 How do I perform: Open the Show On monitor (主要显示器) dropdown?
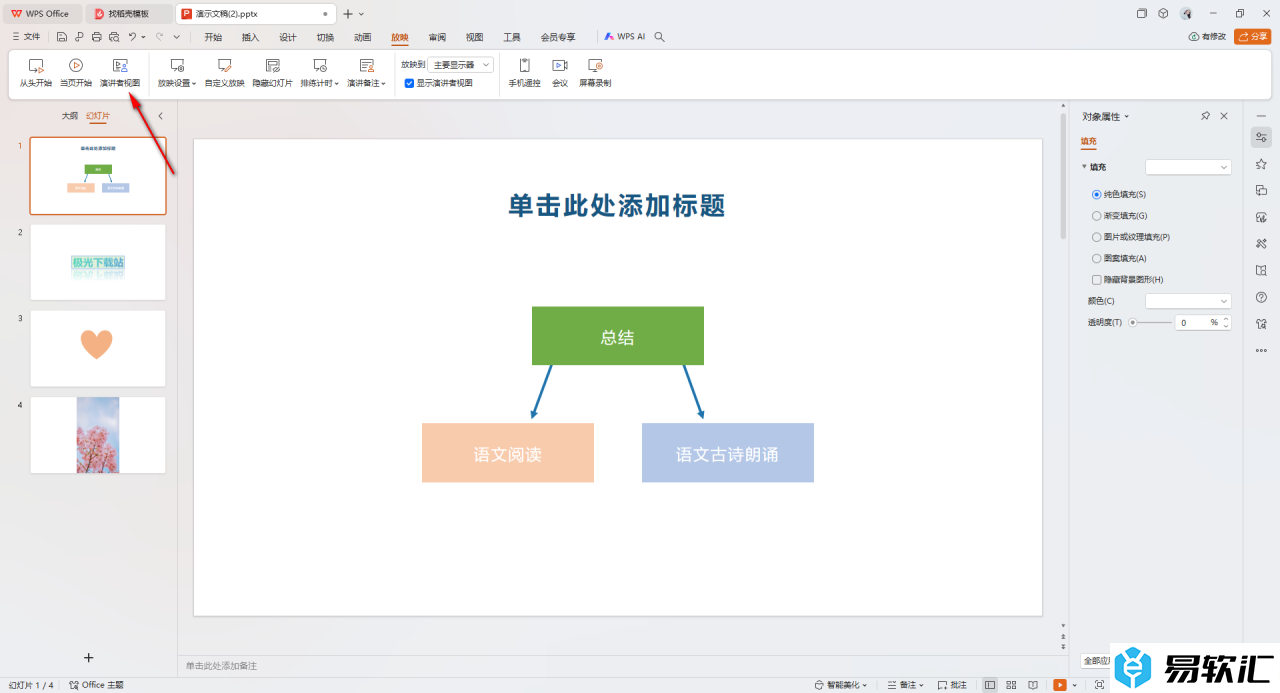(461, 64)
